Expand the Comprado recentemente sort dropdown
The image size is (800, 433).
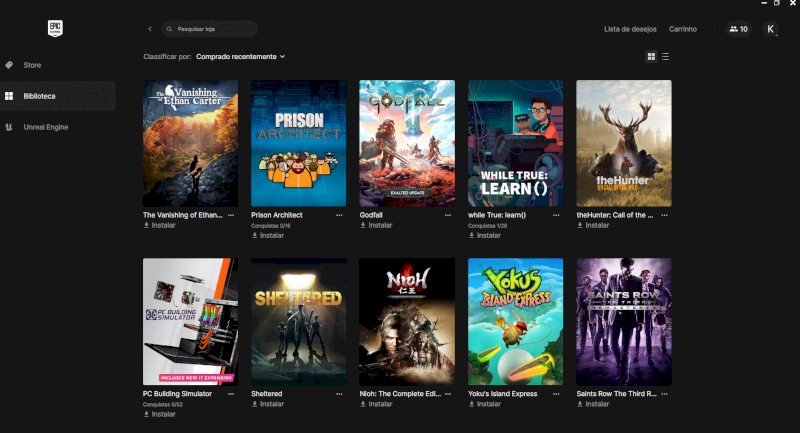point(240,57)
